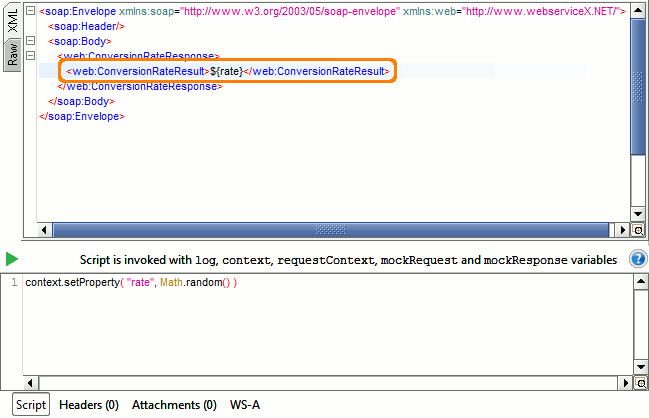Click the closing </soap:Envelope> tag
649x418 pixels.
tap(82, 116)
